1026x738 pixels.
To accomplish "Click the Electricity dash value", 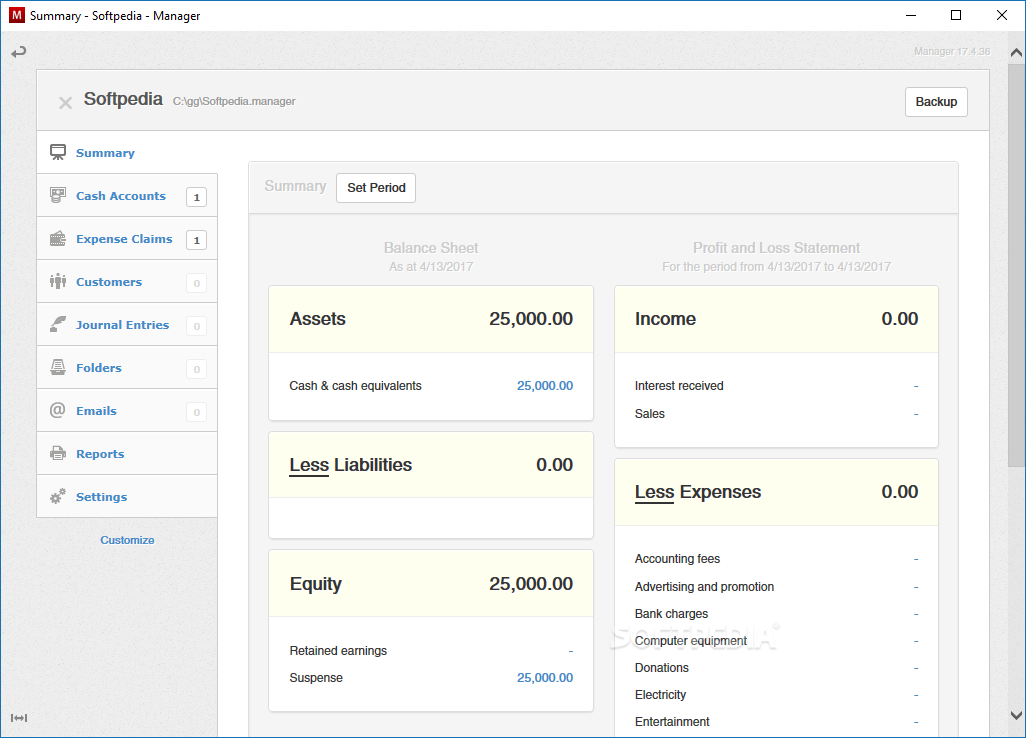I will click(x=915, y=695).
